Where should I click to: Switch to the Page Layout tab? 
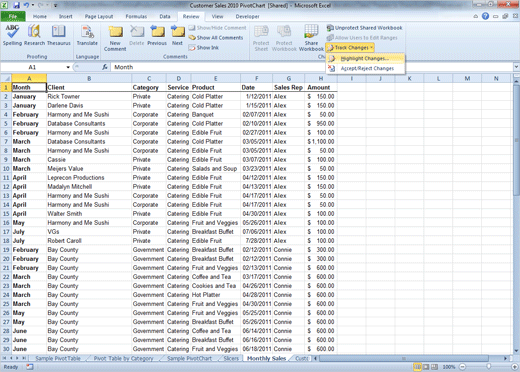[x=99, y=16]
